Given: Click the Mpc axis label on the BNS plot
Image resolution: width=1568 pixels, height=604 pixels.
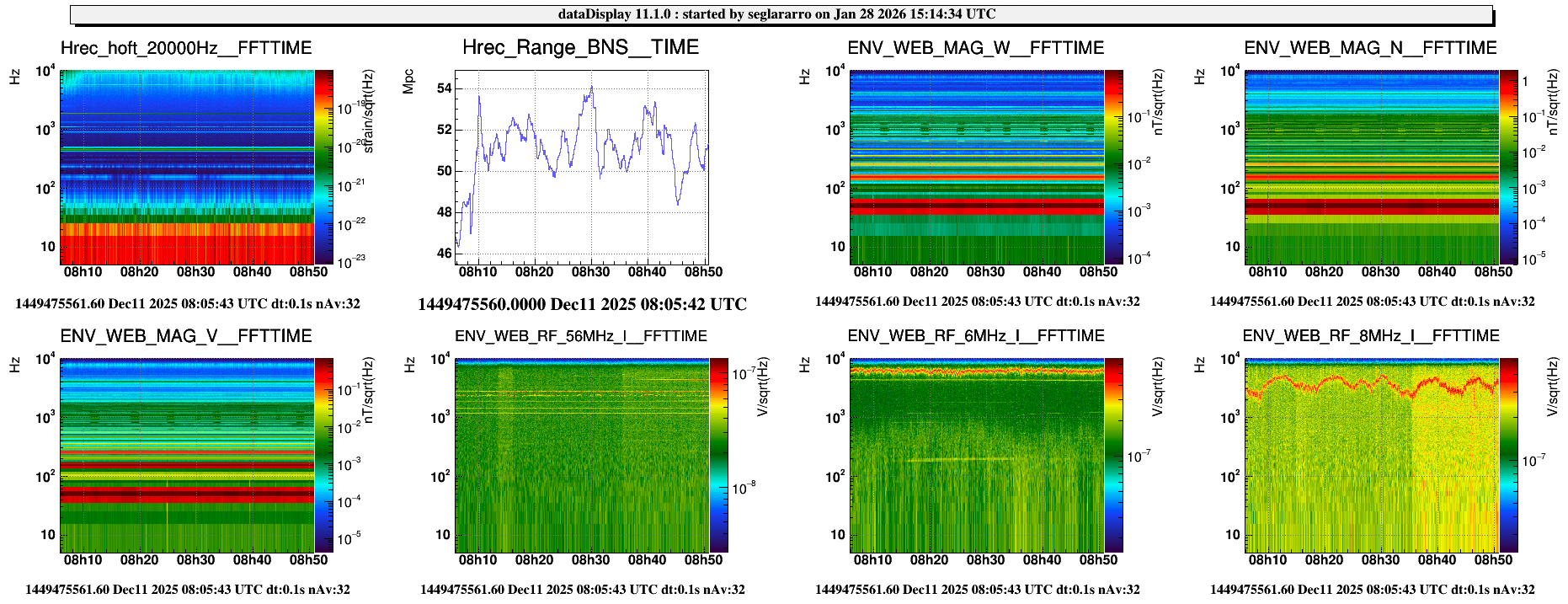Looking at the screenshot, I should coord(409,81).
